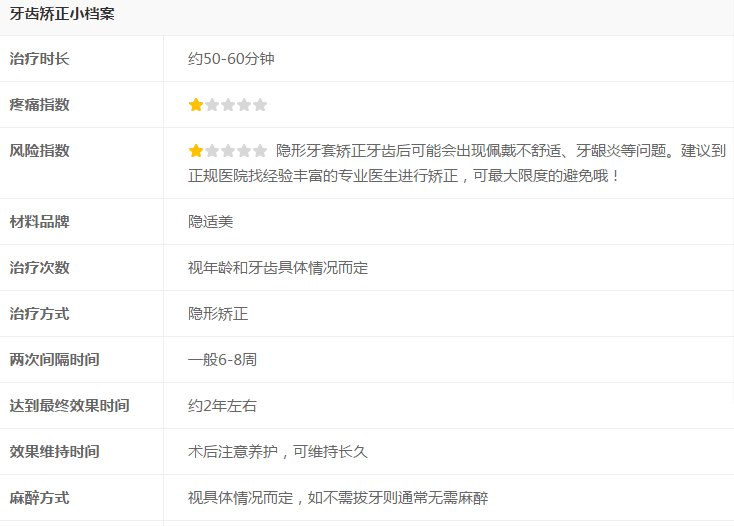Viewport: 734px width, 526px height.
Task: Click the line 正规医院找经验丰富的专业医生进行矫正
Action: (x=323, y=176)
